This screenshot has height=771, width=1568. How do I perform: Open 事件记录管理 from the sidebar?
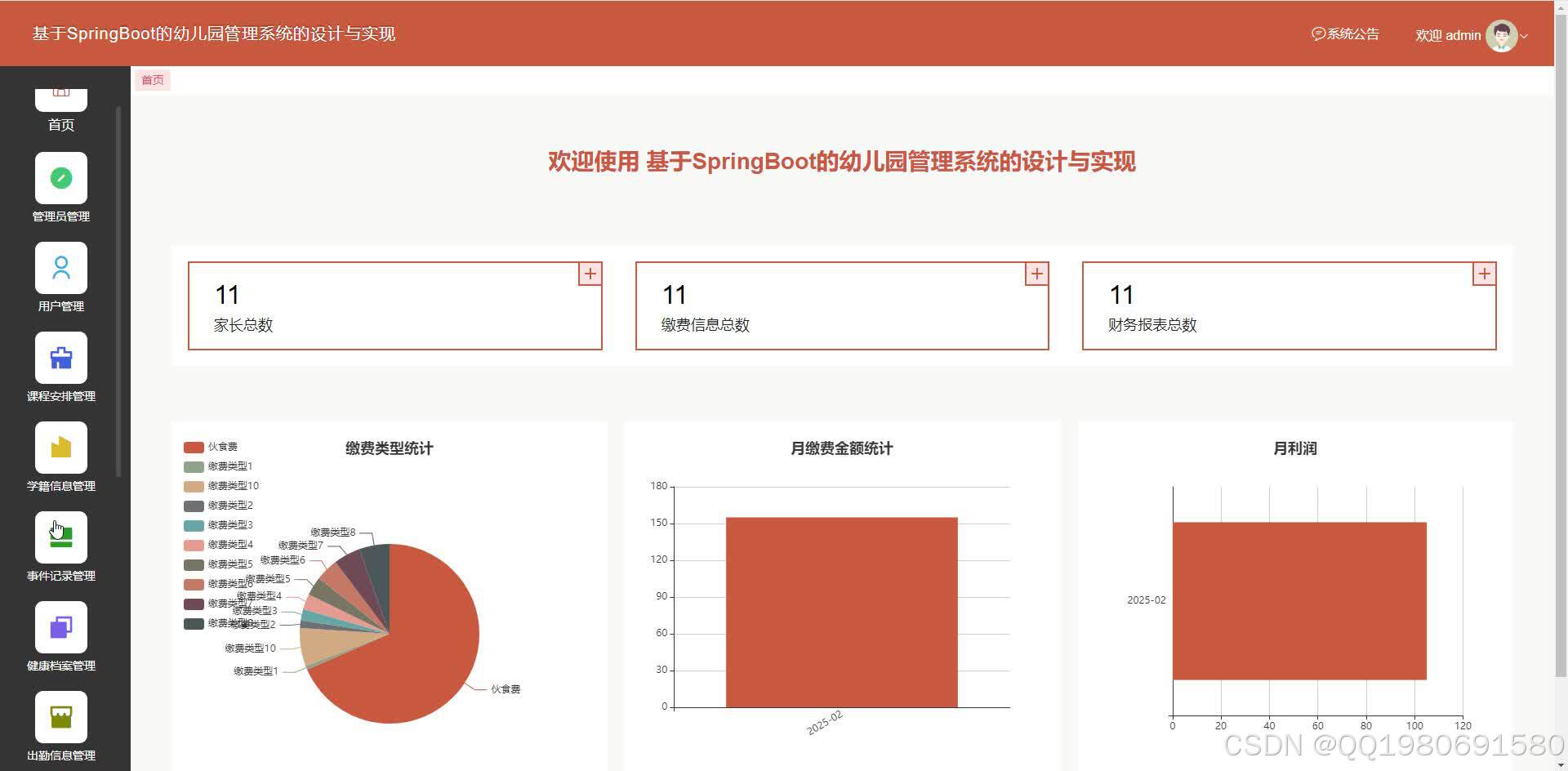pos(61,537)
